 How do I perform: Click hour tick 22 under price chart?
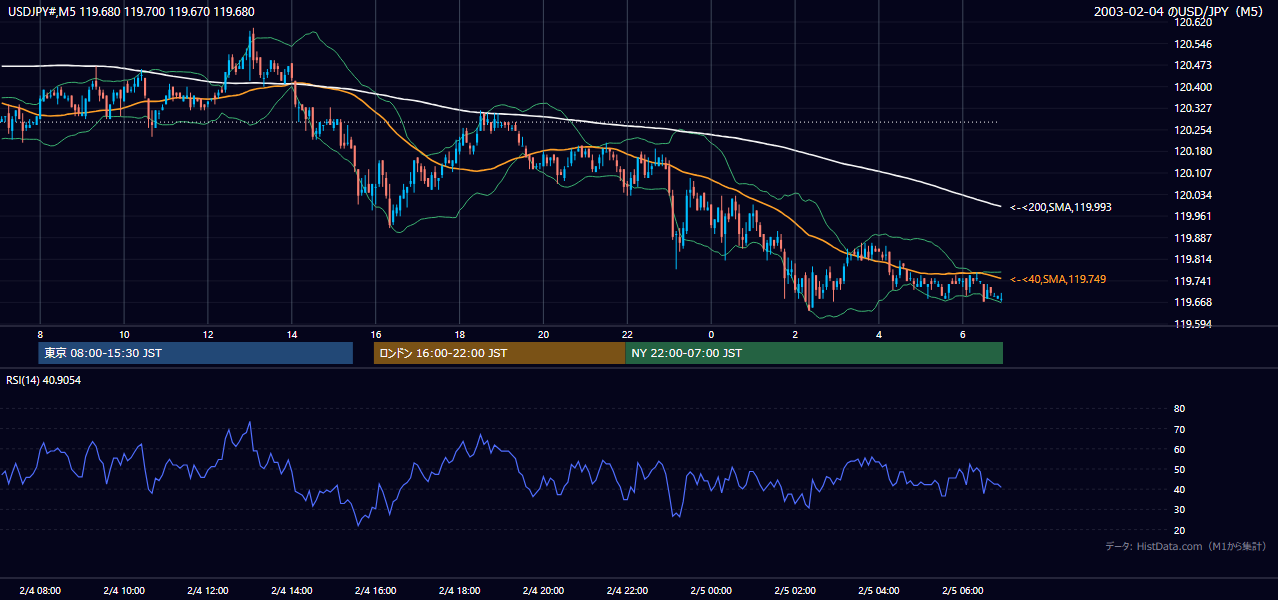pos(627,334)
